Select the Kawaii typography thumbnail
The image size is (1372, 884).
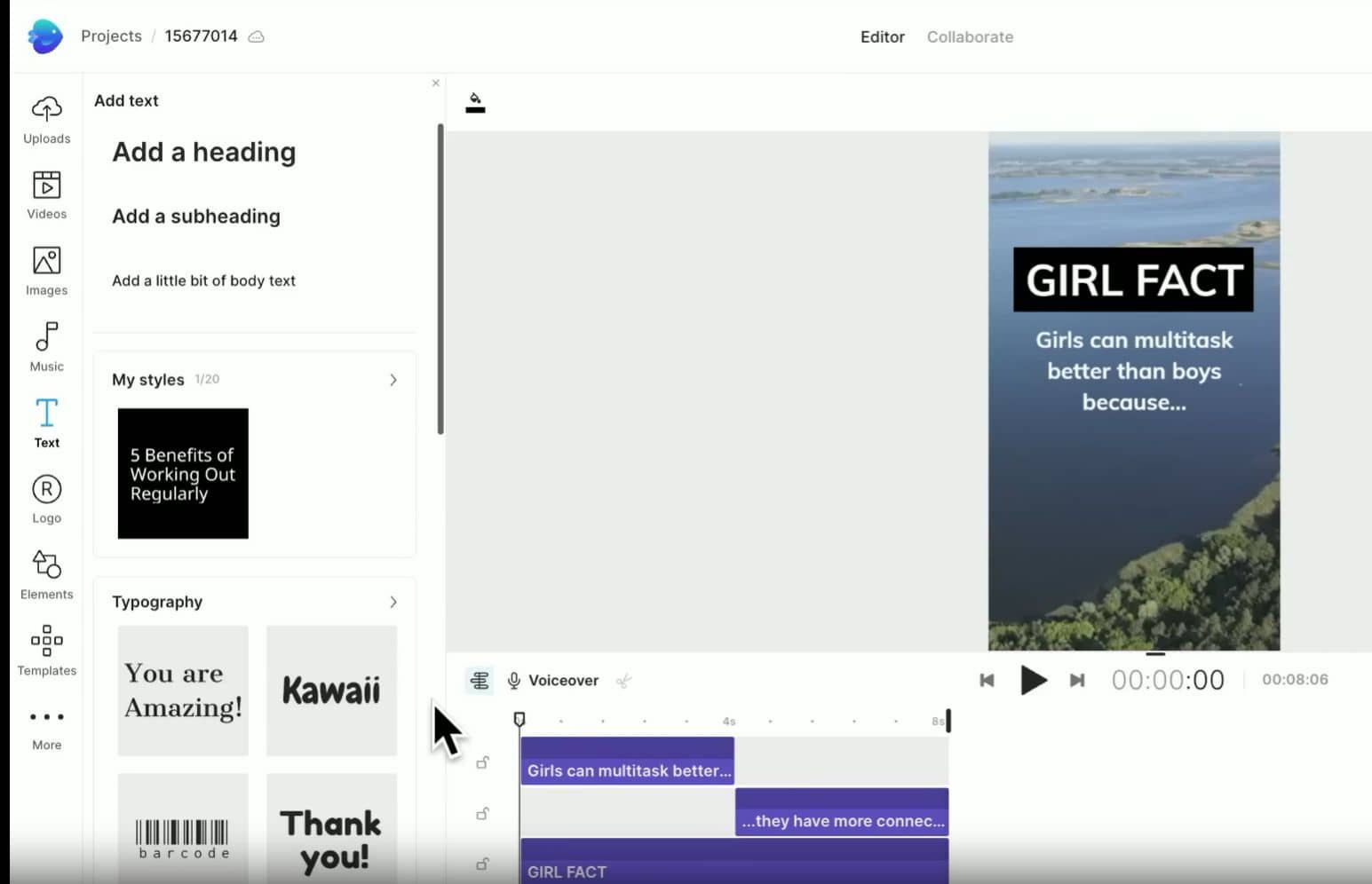(331, 691)
